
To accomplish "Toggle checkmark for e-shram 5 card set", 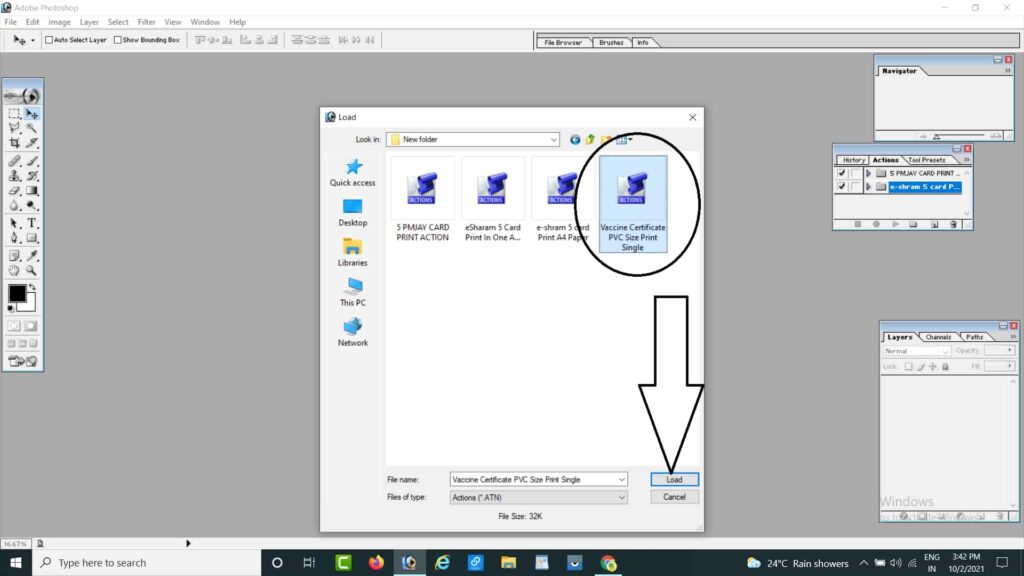I will pyautogui.click(x=841, y=187).
